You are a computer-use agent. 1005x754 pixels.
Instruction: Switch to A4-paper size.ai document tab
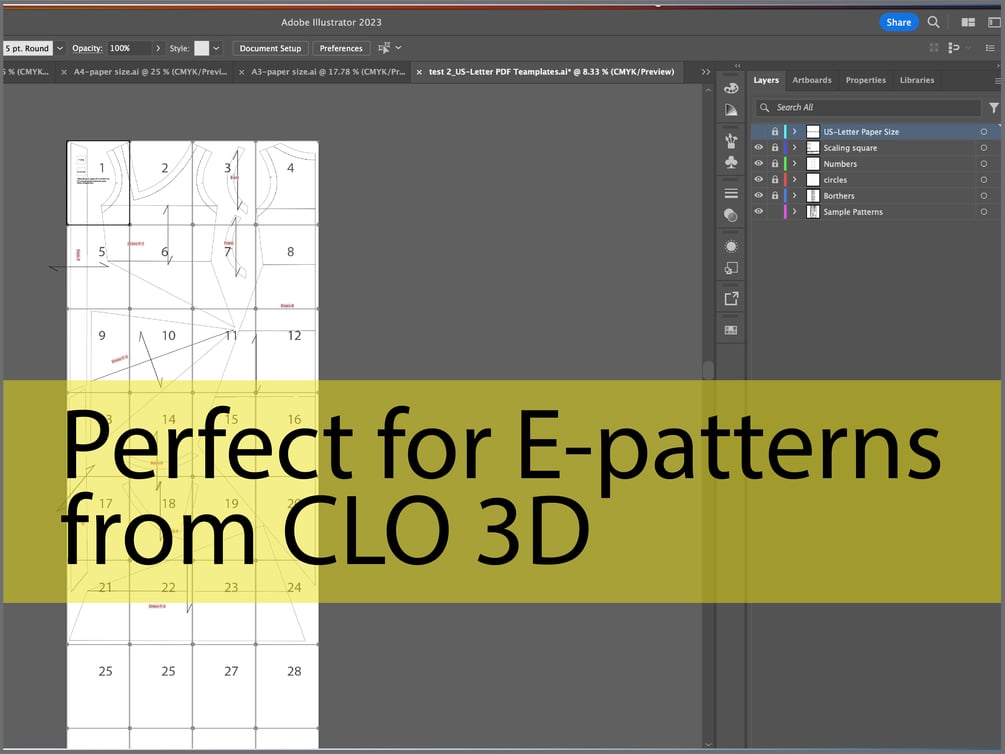pyautogui.click(x=151, y=72)
